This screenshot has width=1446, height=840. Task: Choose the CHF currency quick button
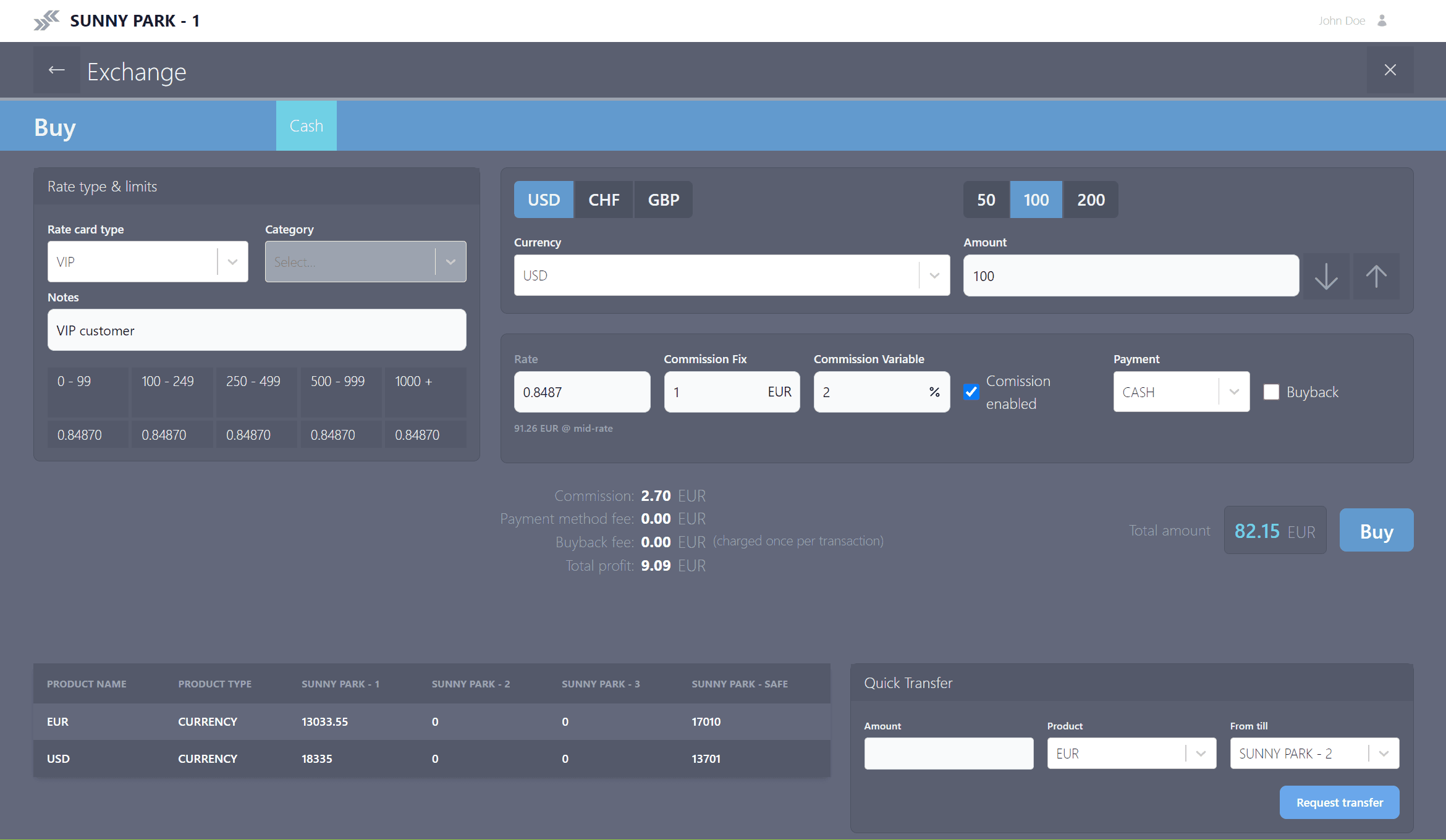(604, 199)
